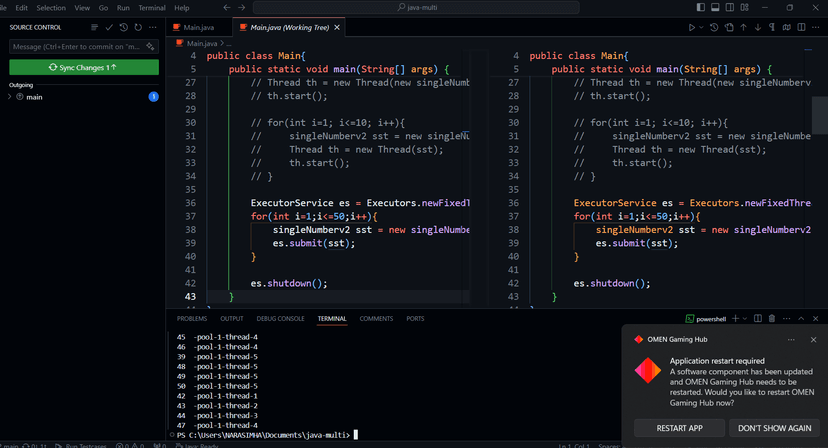
Task: Refresh the Source Control panel
Action: (x=137, y=27)
